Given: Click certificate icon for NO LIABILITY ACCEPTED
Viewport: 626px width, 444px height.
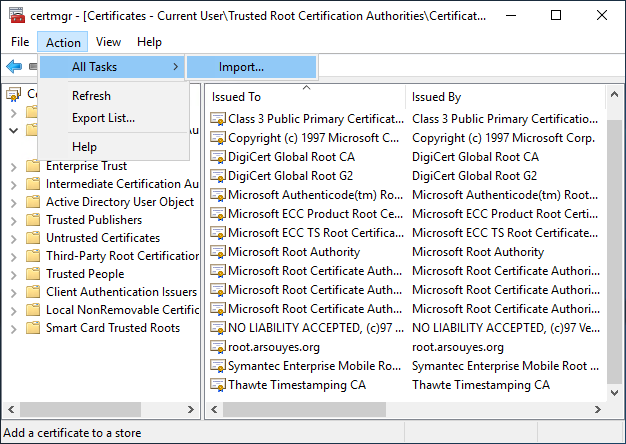Looking at the screenshot, I should (218, 328).
